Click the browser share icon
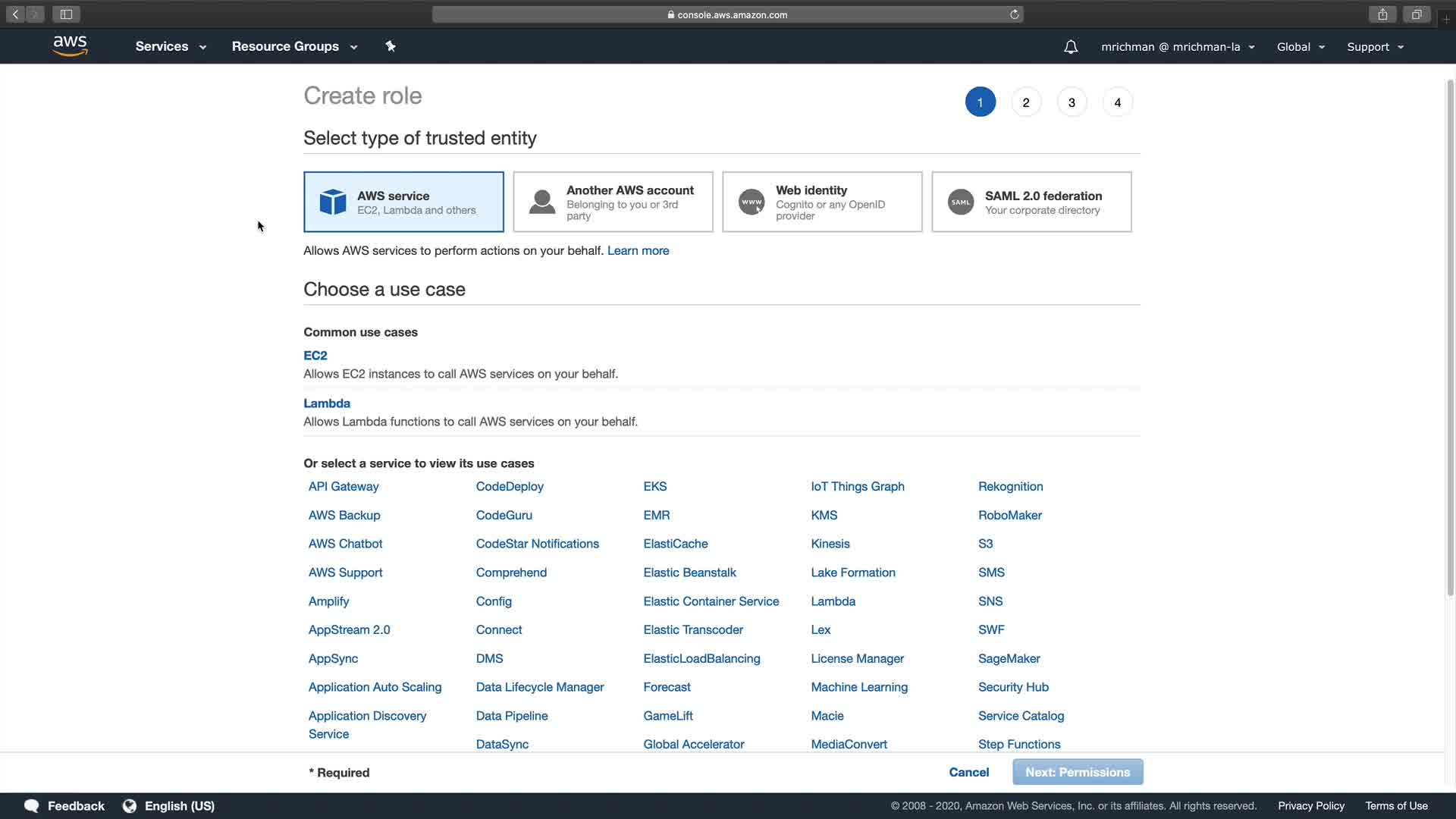Screen dimensions: 1456x819 pyautogui.click(x=1382, y=14)
